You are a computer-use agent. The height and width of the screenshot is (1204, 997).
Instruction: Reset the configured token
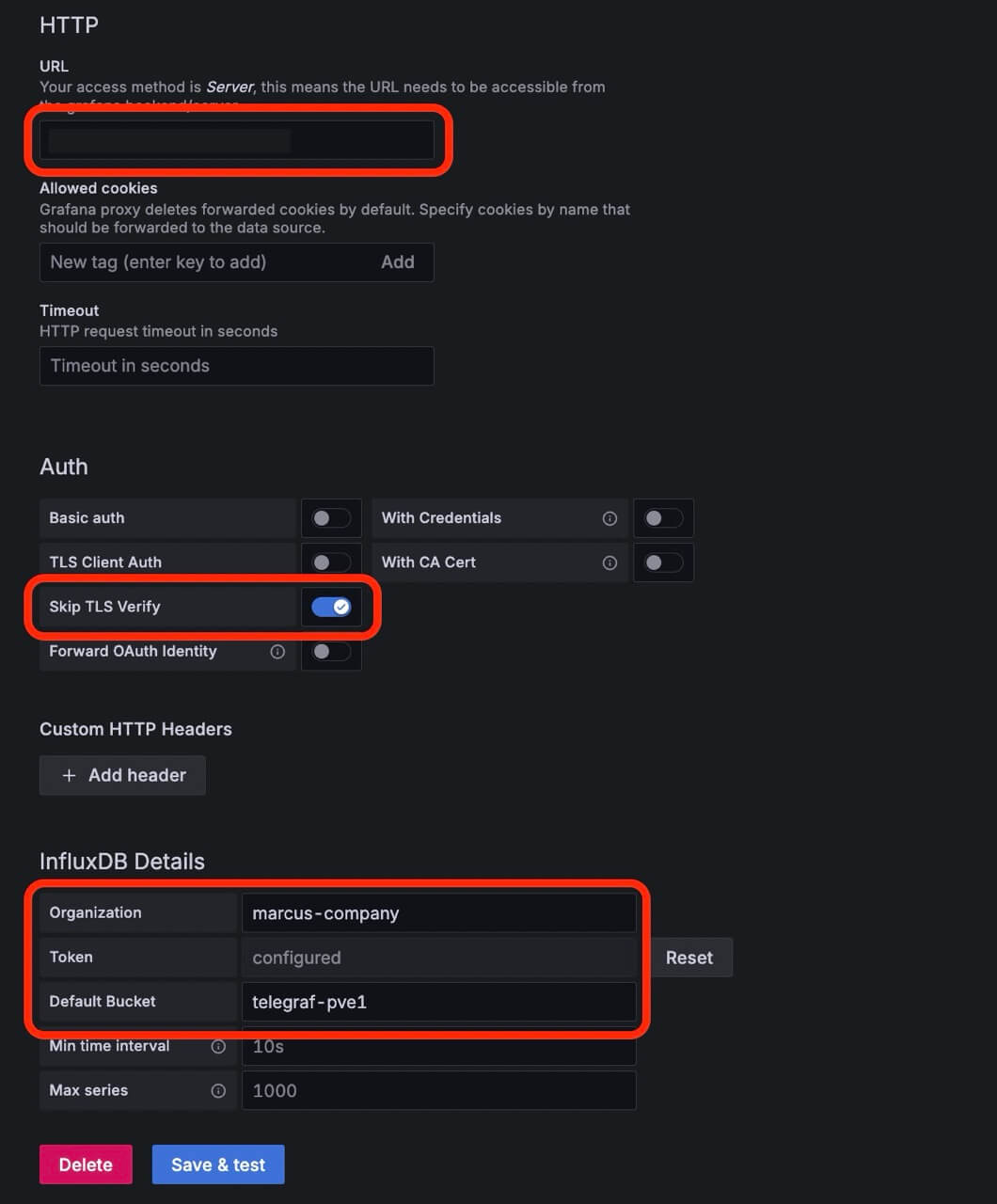(x=689, y=958)
